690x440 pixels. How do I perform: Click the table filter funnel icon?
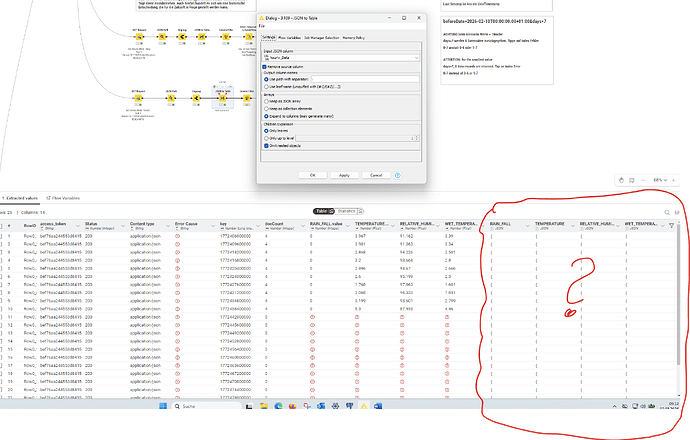point(671,225)
